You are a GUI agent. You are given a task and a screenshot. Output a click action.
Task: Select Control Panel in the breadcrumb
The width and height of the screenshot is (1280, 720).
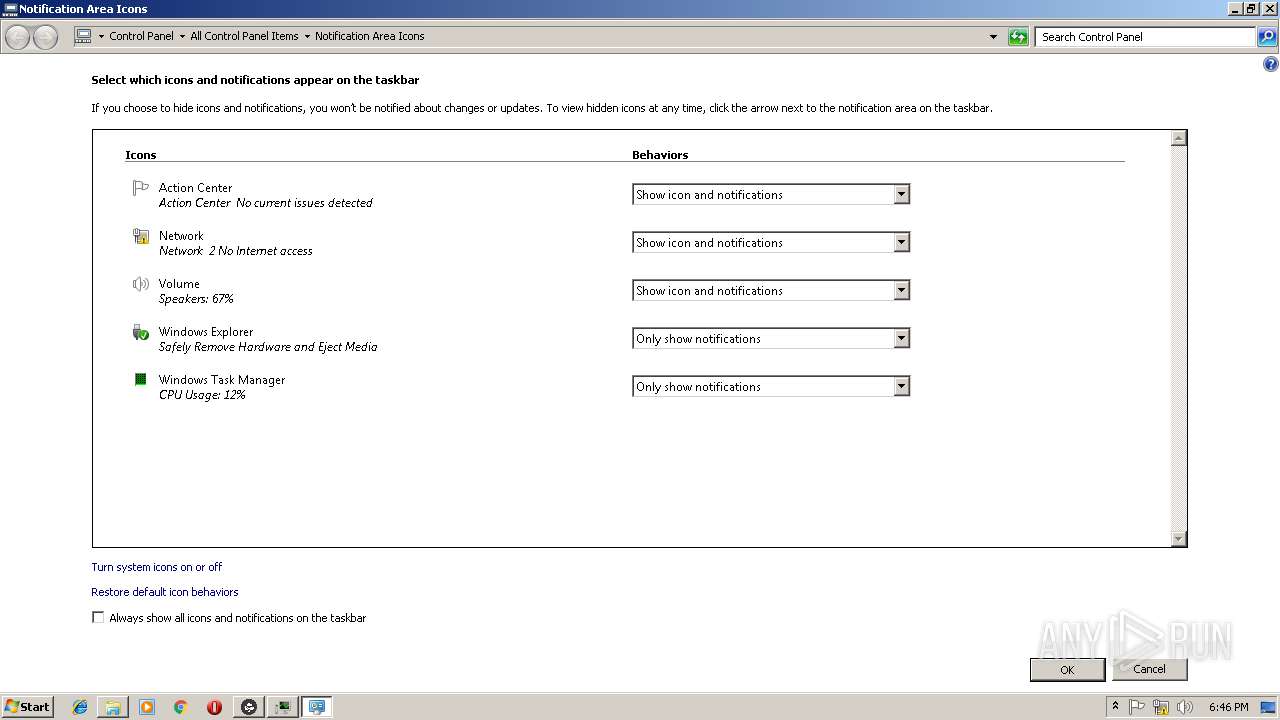[x=141, y=36]
